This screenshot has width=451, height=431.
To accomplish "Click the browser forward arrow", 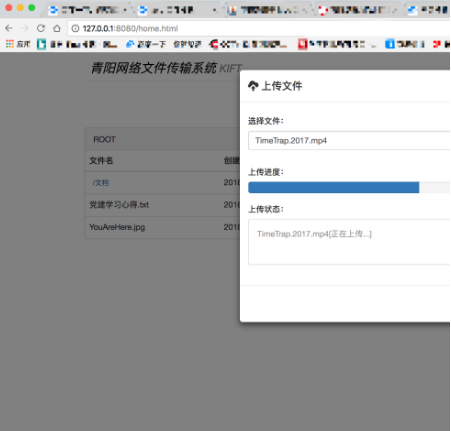I will (25, 28).
